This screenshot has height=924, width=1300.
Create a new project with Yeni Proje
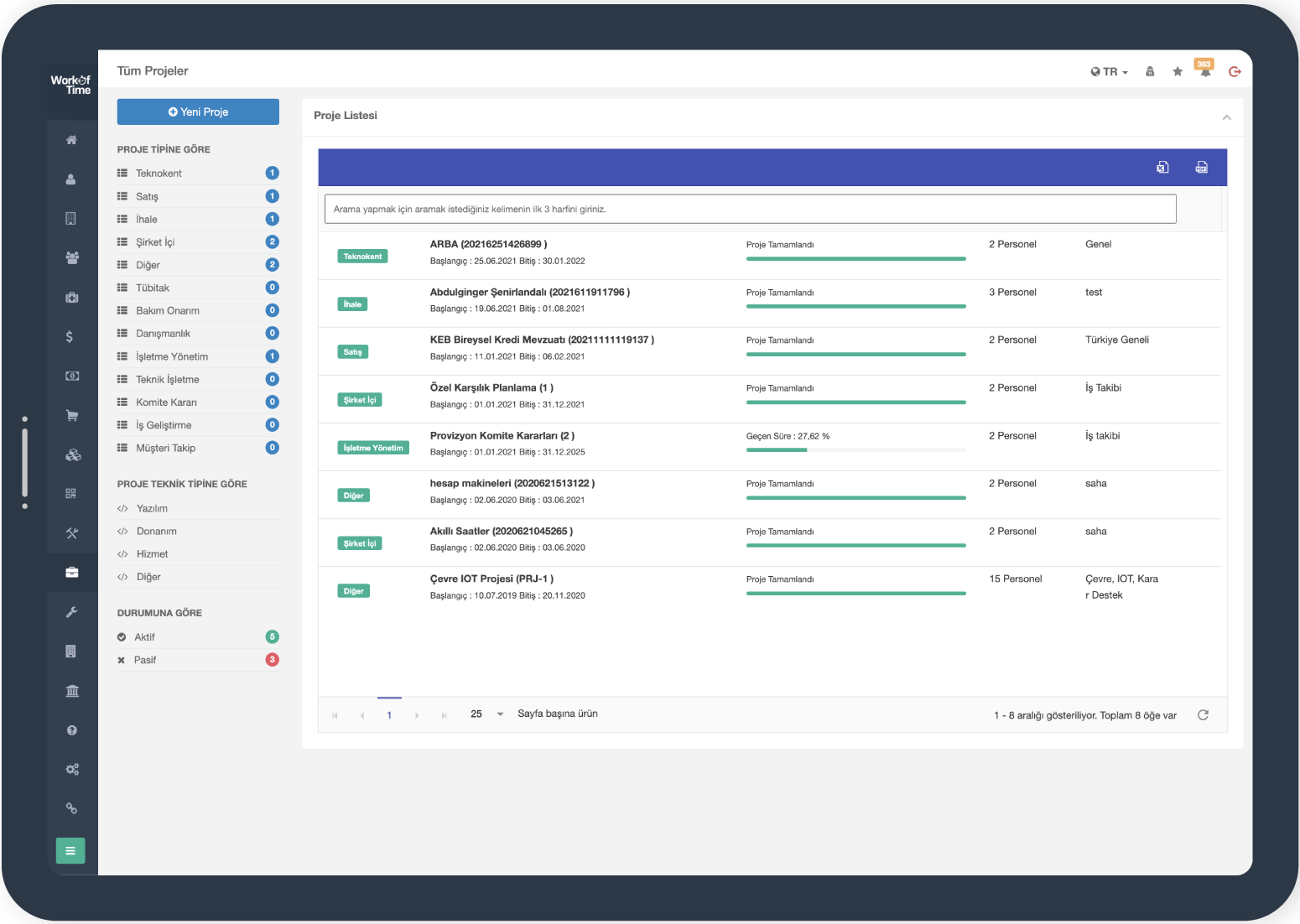point(198,112)
